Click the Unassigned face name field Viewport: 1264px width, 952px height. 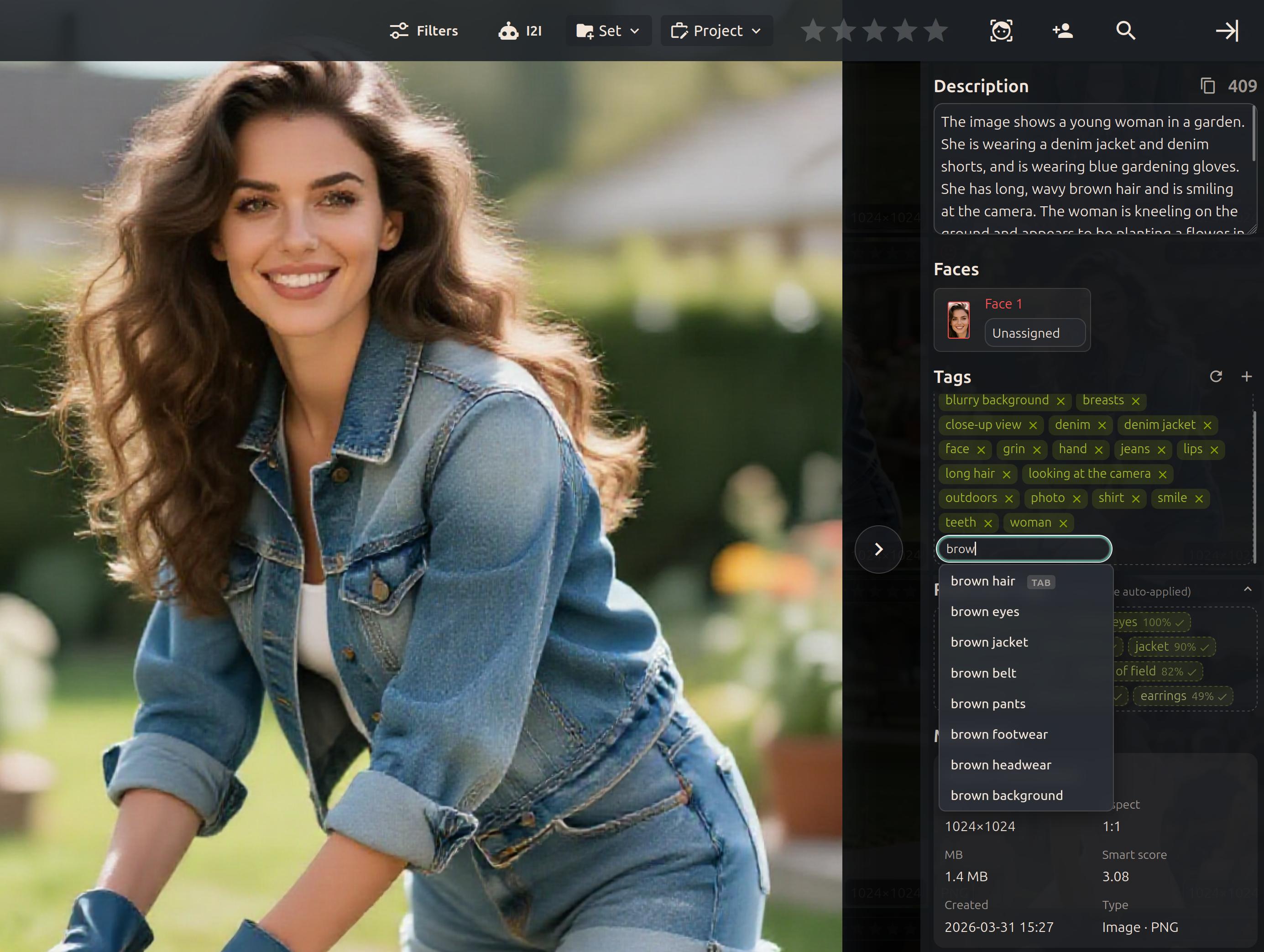[1034, 333]
